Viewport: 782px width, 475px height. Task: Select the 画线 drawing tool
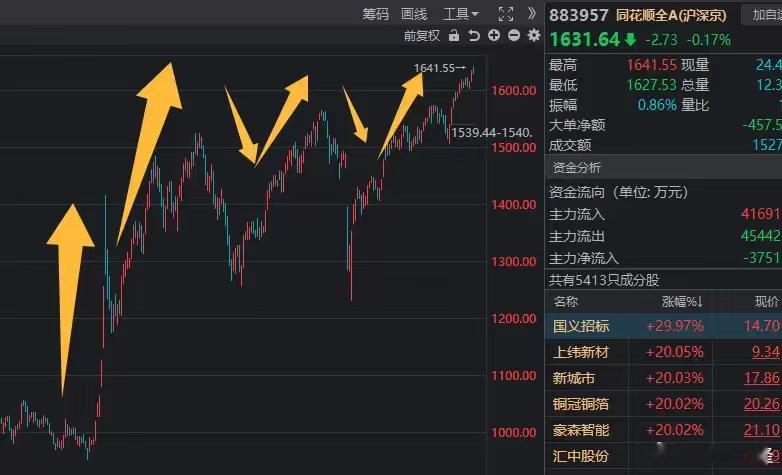pyautogui.click(x=414, y=14)
